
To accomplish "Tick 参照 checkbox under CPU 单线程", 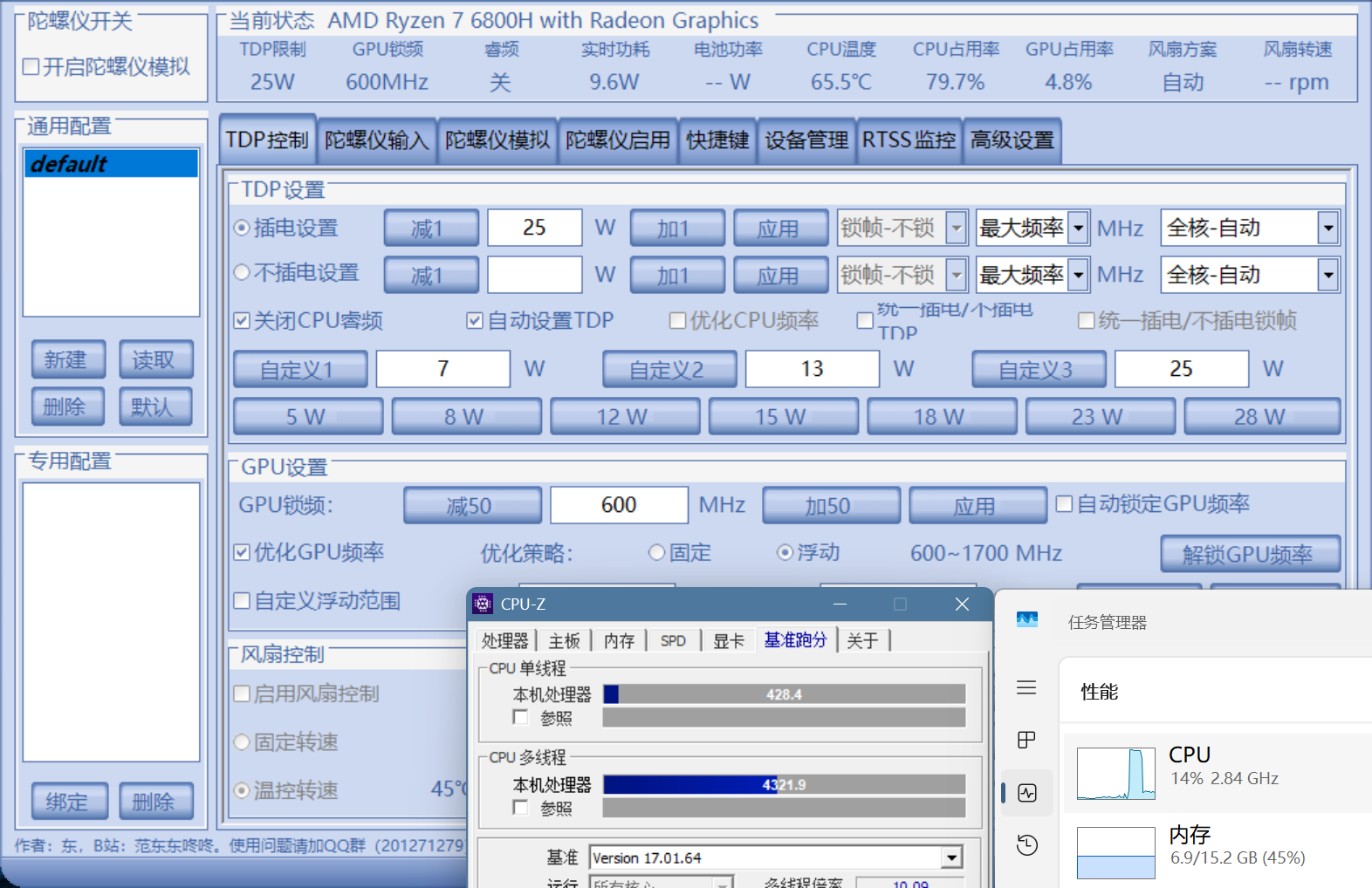I will tap(521, 717).
